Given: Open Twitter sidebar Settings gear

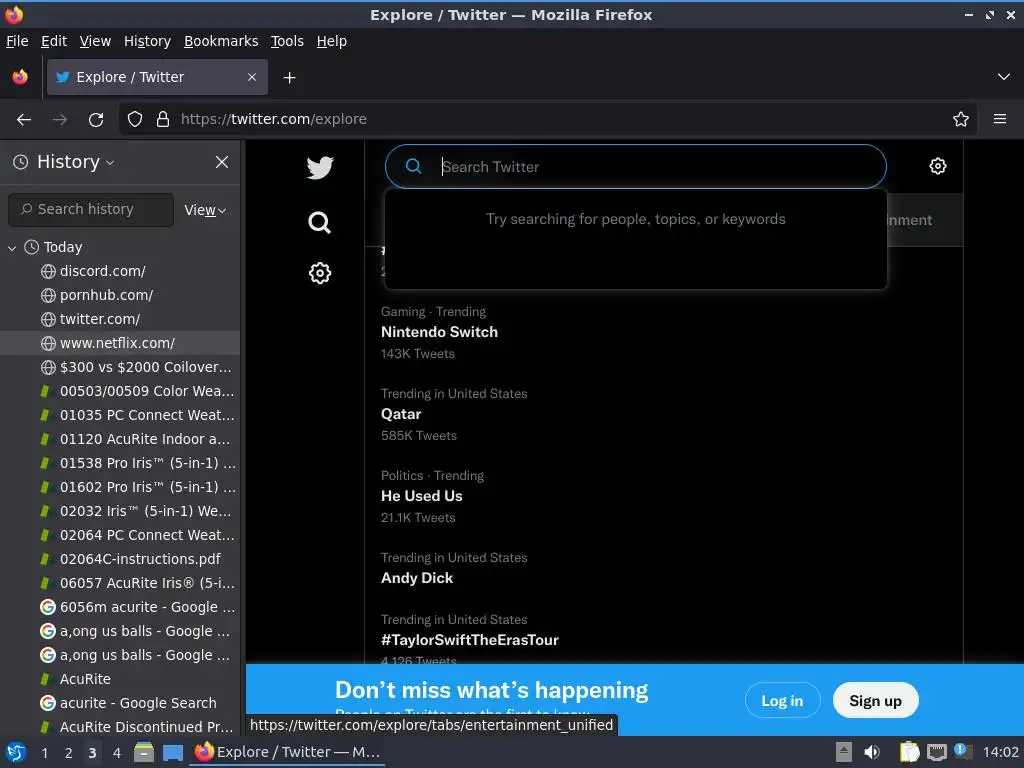Looking at the screenshot, I should click(x=319, y=273).
